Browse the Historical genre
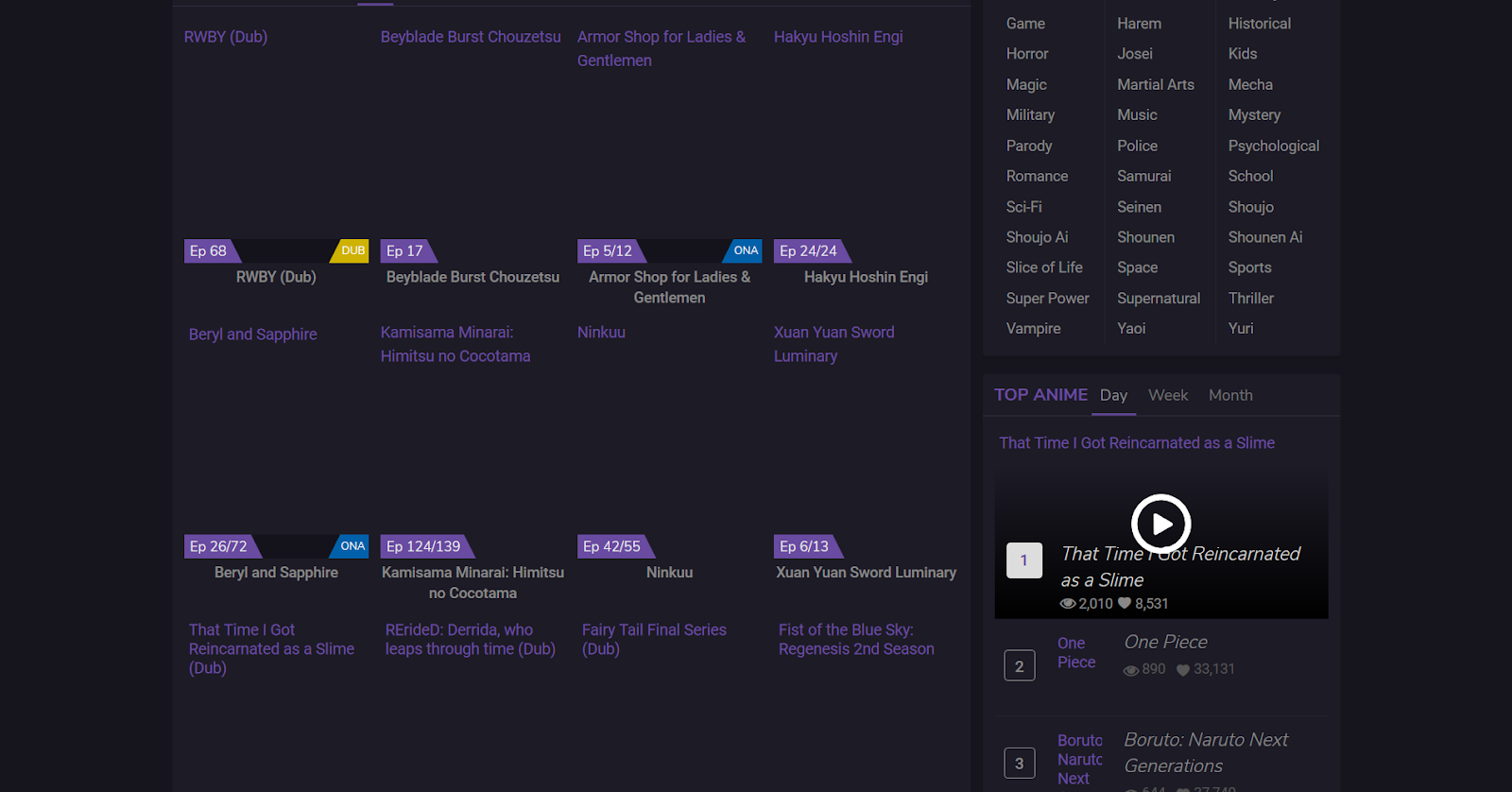1512x792 pixels. pos(1259,24)
